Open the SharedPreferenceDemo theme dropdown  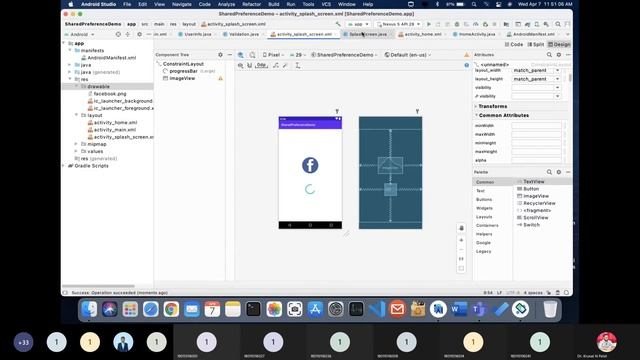click(x=344, y=55)
